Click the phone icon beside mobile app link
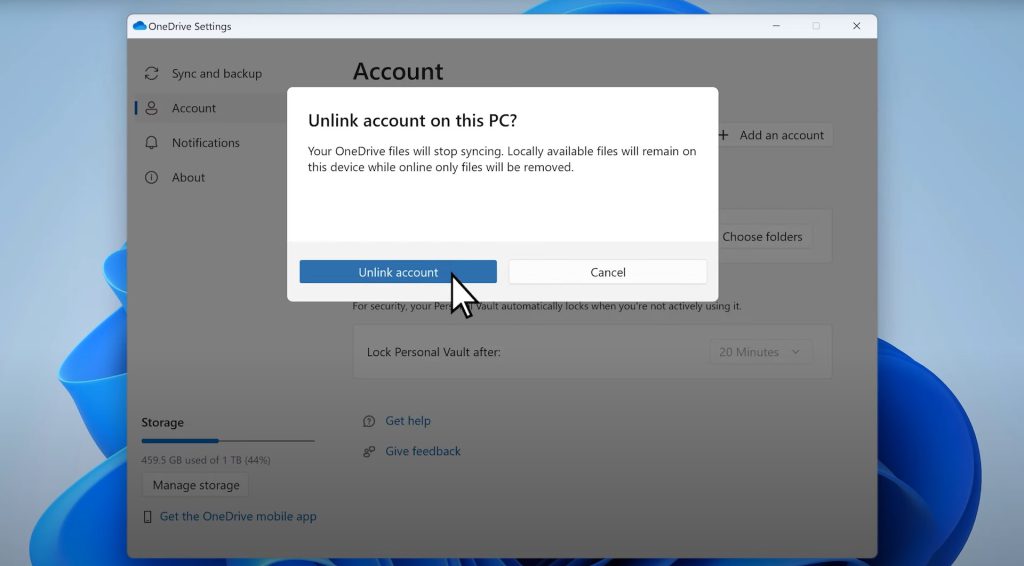The height and width of the screenshot is (566, 1024). coord(148,517)
